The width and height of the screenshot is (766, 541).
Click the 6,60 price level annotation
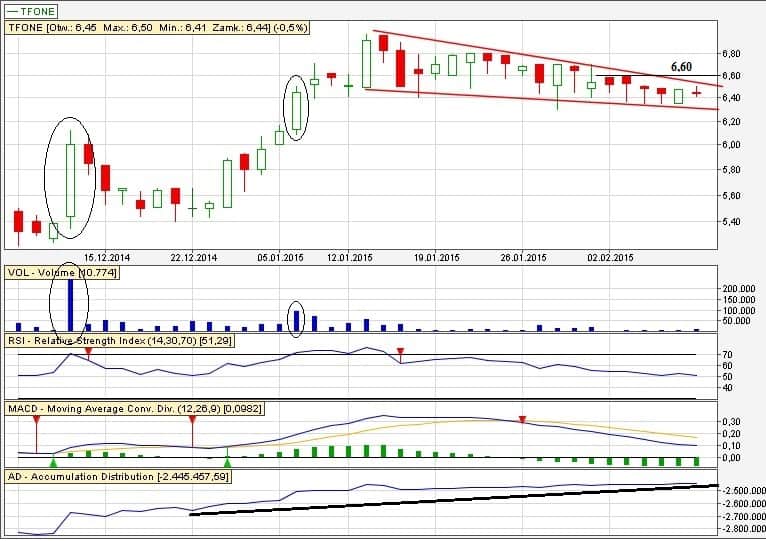click(681, 66)
